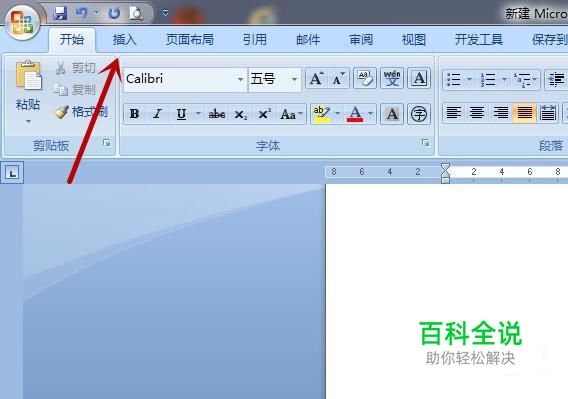Image resolution: width=568 pixels, height=399 pixels.
Task: Shrink font size with small A icon
Action: click(x=338, y=78)
